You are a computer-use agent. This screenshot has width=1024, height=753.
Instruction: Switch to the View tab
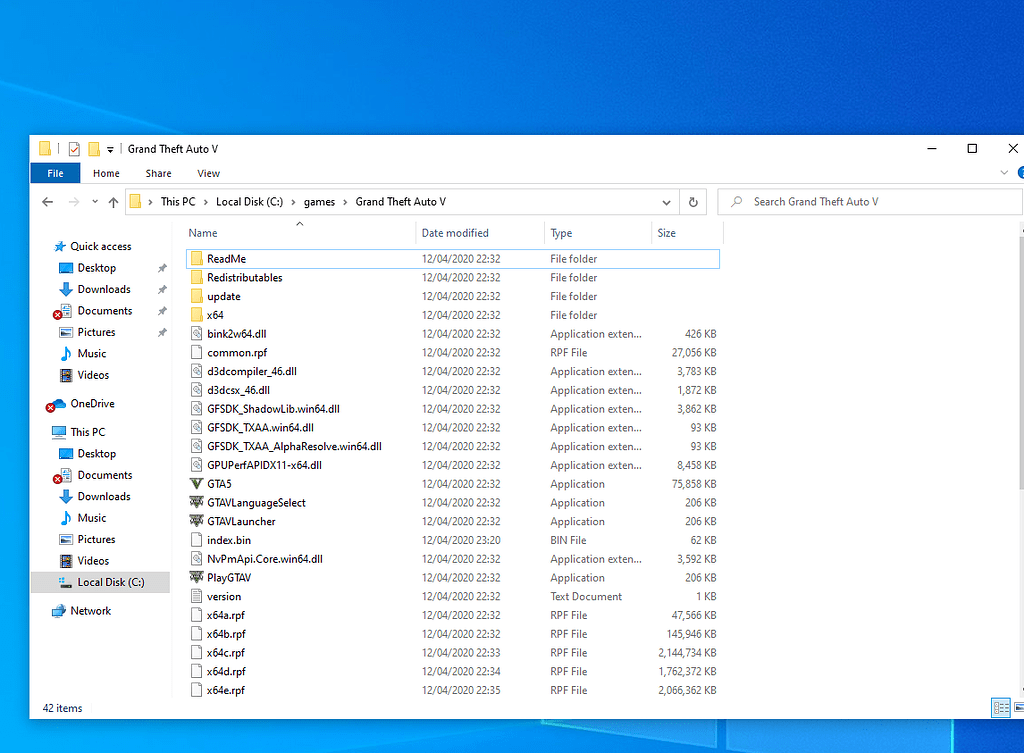(x=208, y=172)
